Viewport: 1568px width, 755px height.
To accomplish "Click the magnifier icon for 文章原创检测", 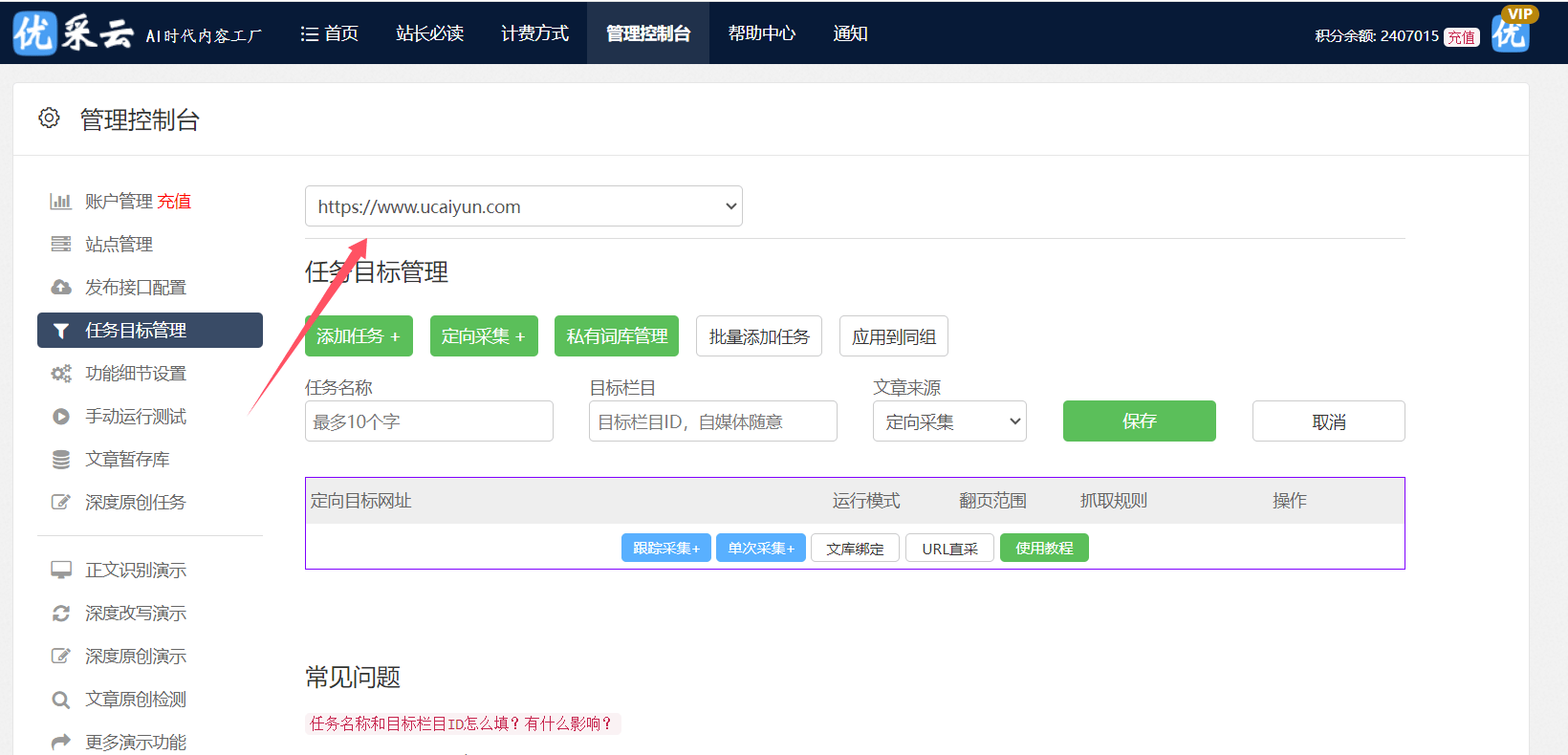I will (60, 700).
